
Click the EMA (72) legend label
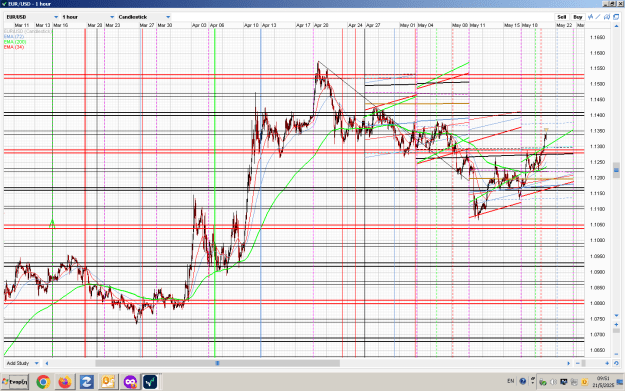pyautogui.click(x=14, y=37)
